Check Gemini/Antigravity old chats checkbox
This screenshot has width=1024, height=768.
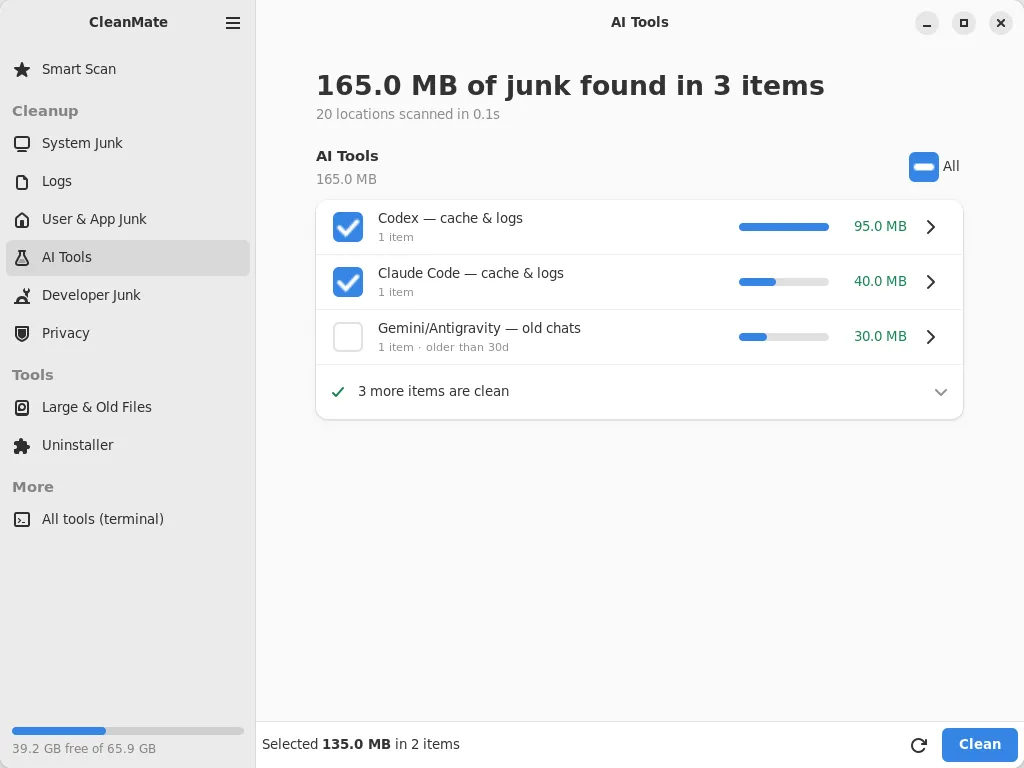click(x=347, y=337)
